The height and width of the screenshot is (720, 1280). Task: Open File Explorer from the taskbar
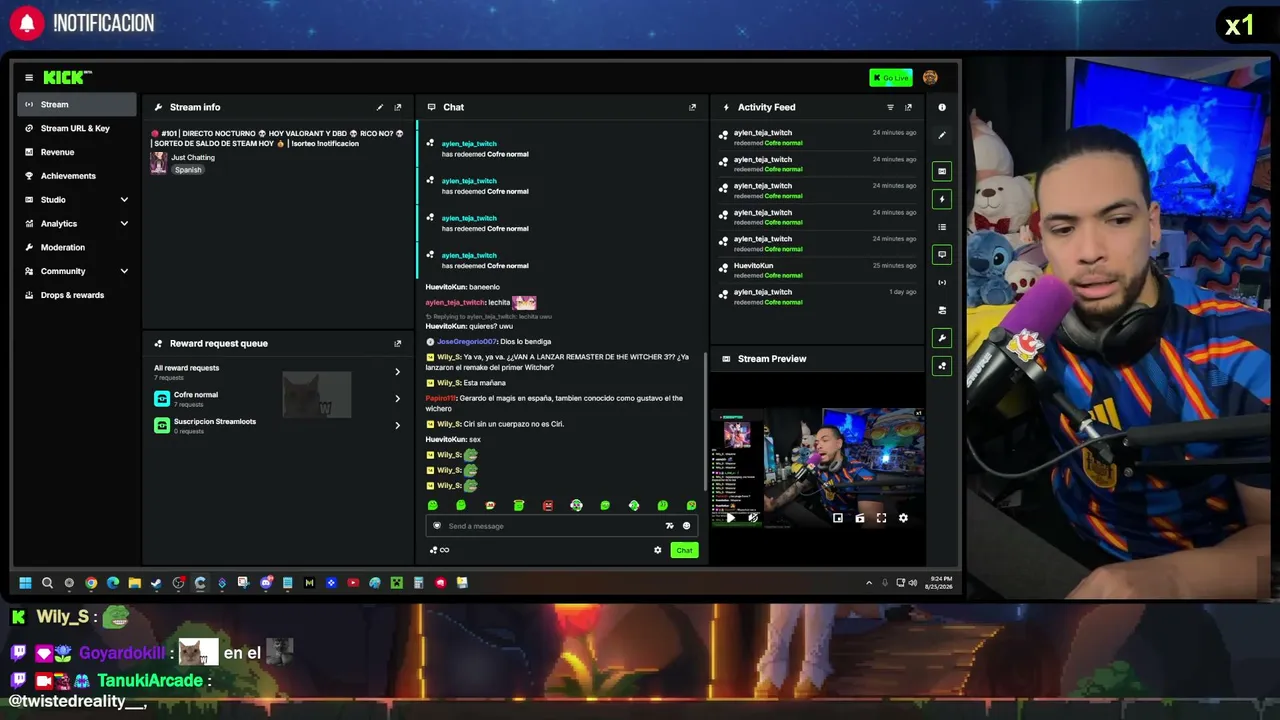click(x=134, y=583)
